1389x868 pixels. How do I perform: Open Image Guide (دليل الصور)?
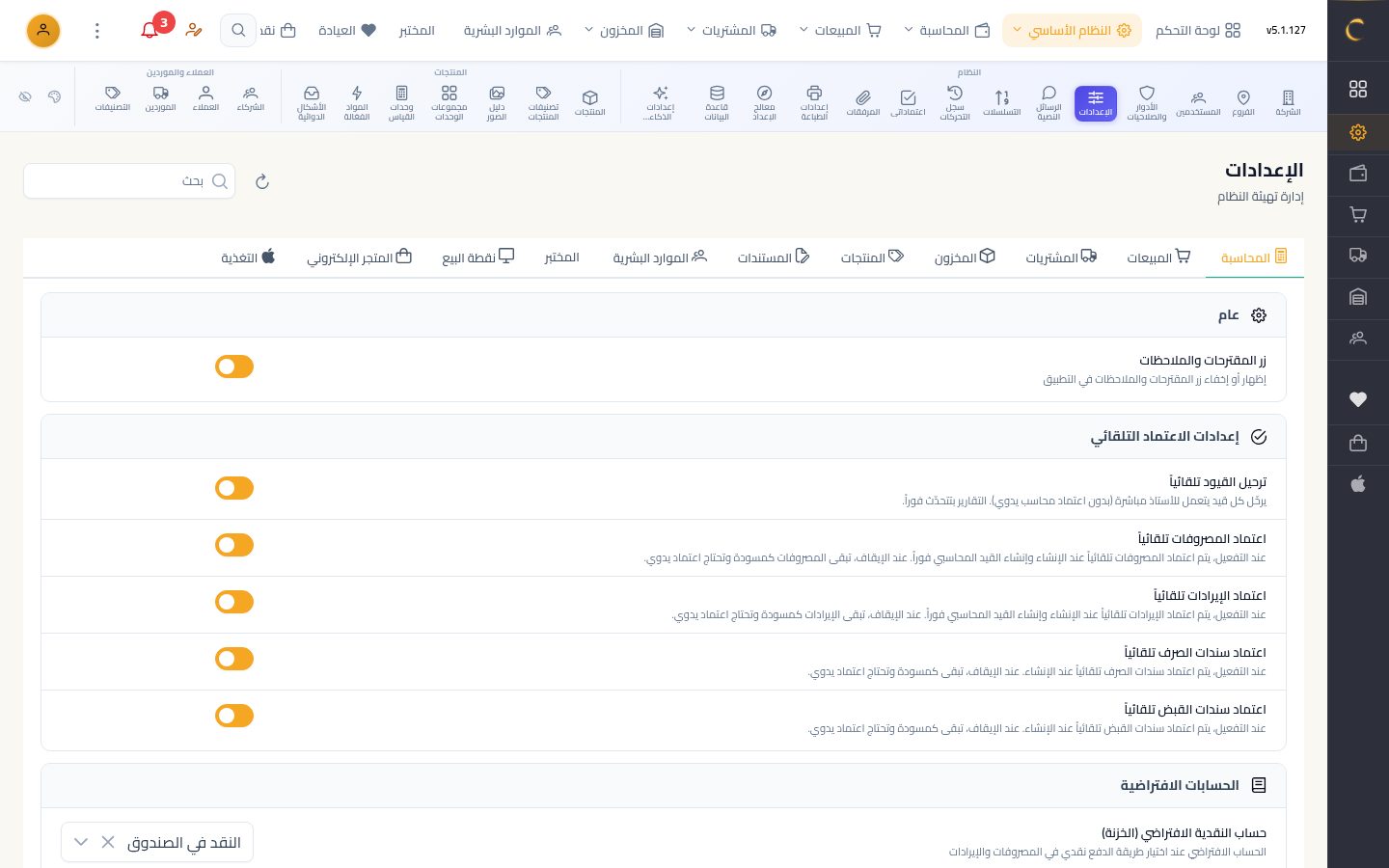(x=497, y=103)
